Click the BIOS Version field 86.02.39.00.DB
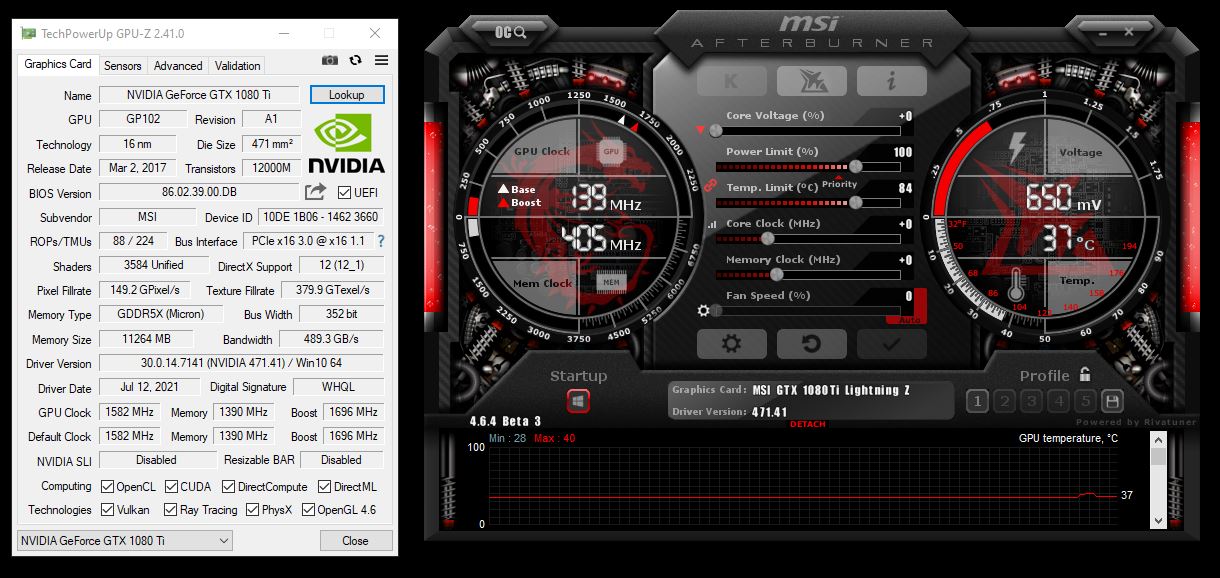Viewport: 1220px width, 578px height. (x=199, y=192)
